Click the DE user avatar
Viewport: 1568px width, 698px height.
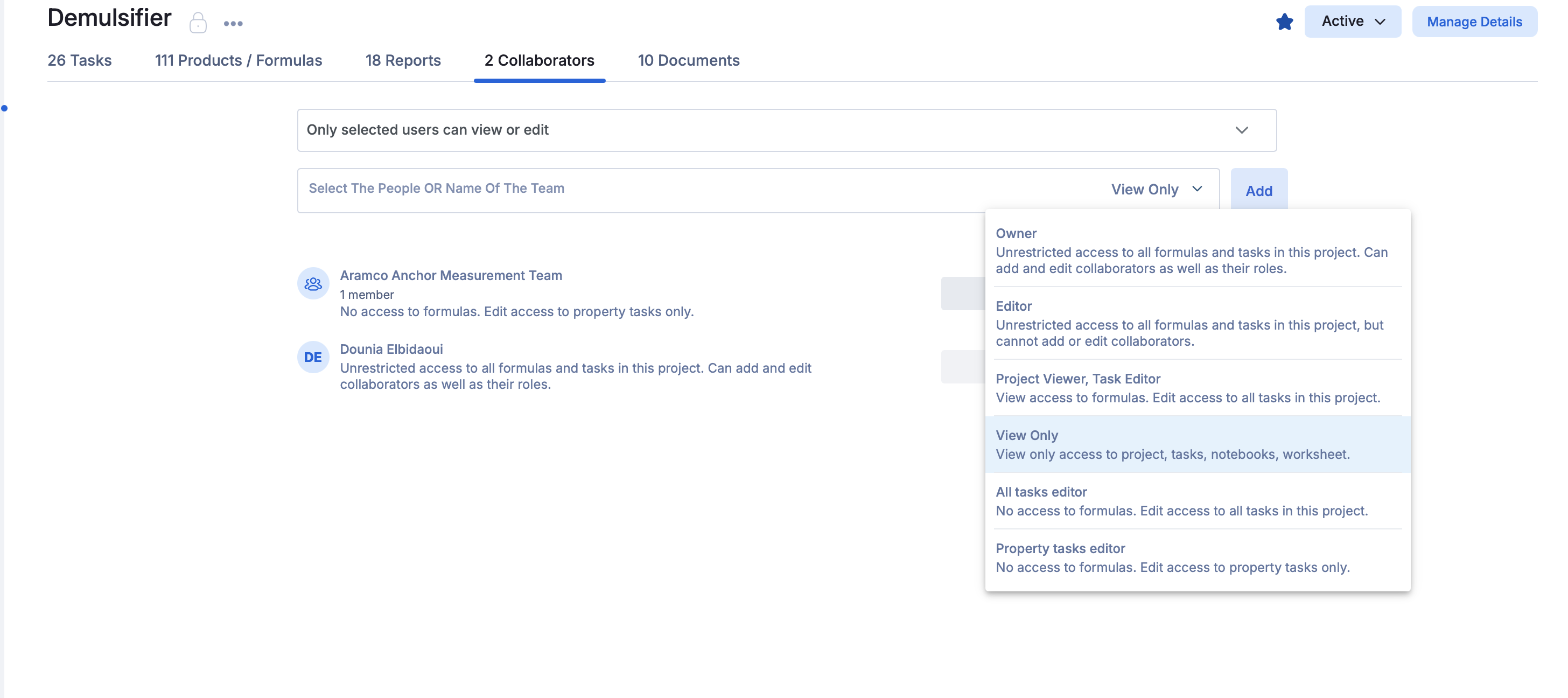(x=313, y=357)
